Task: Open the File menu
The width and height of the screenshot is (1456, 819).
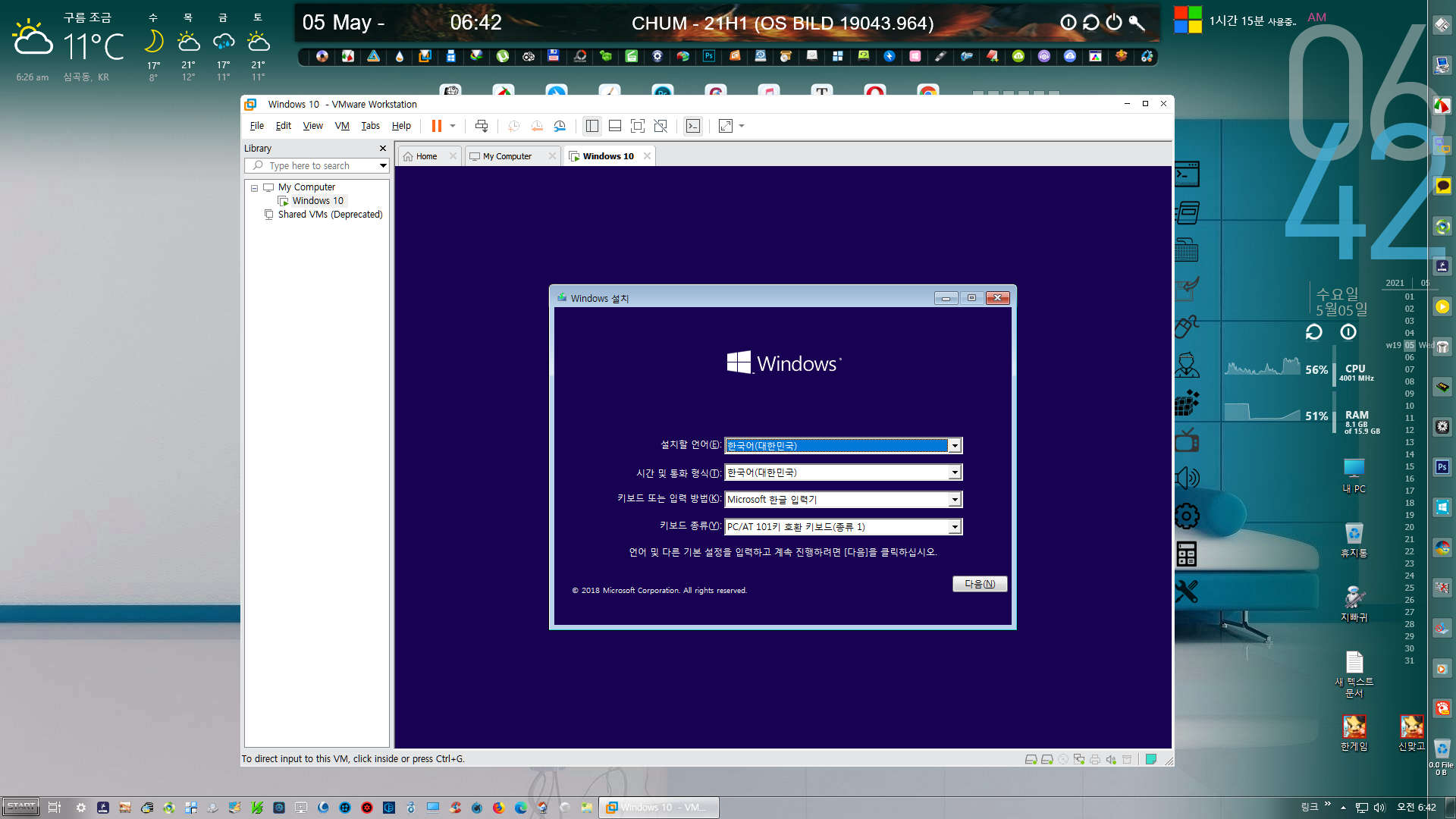Action: click(257, 126)
